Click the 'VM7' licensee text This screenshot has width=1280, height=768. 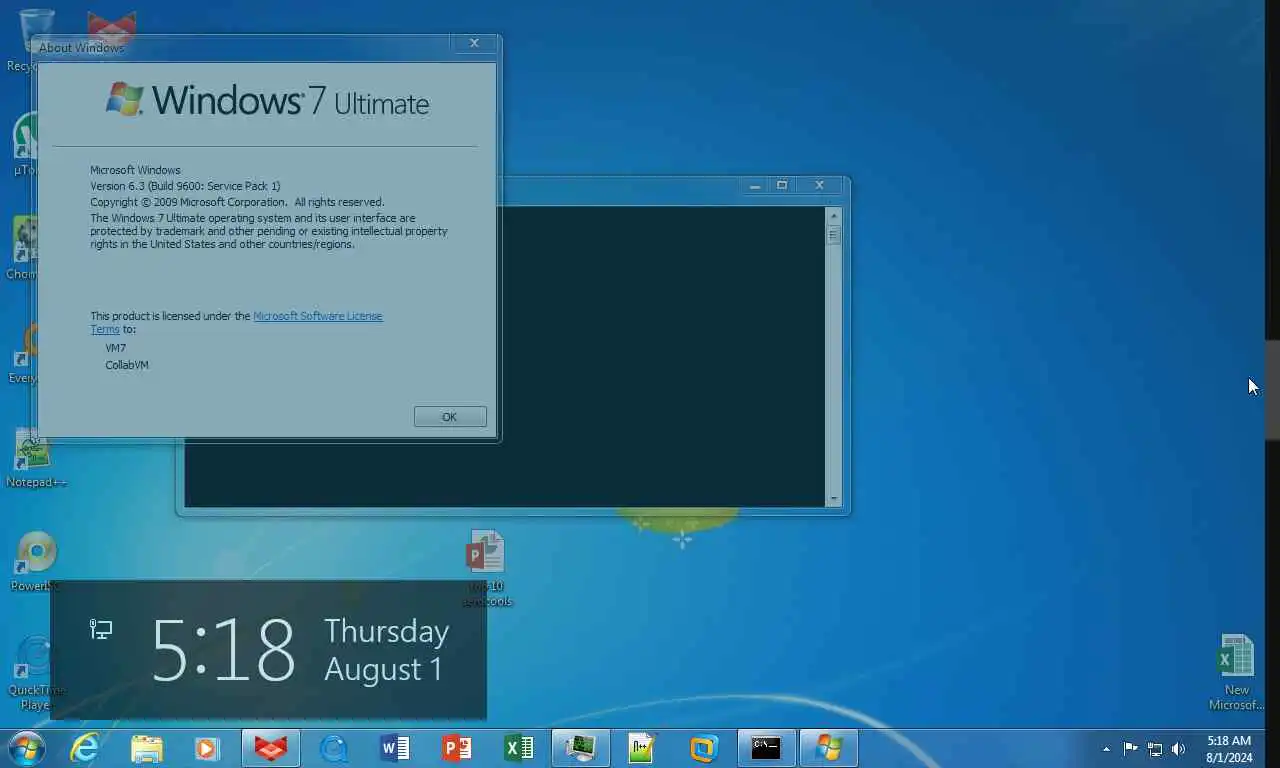pos(116,348)
